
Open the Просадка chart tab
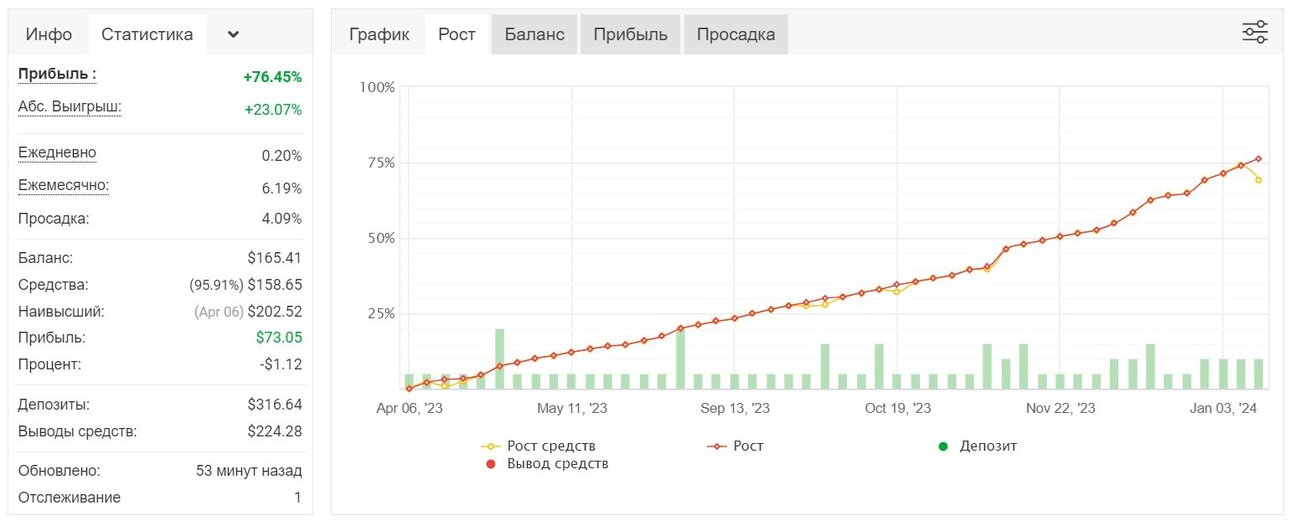pos(736,34)
